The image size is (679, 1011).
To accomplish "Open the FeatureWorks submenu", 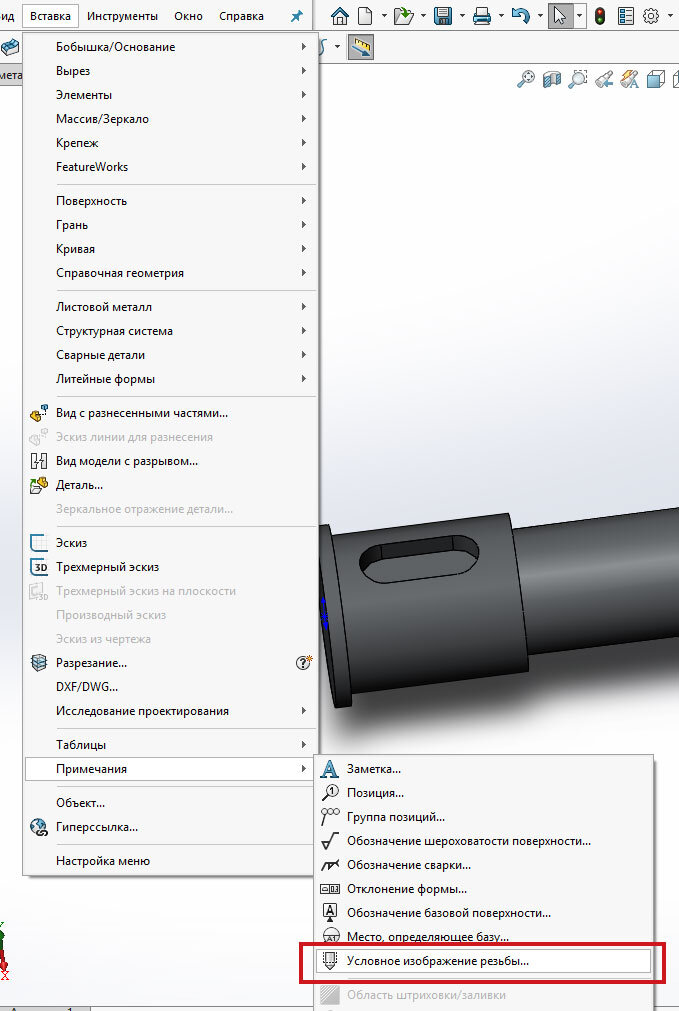I will coord(170,166).
